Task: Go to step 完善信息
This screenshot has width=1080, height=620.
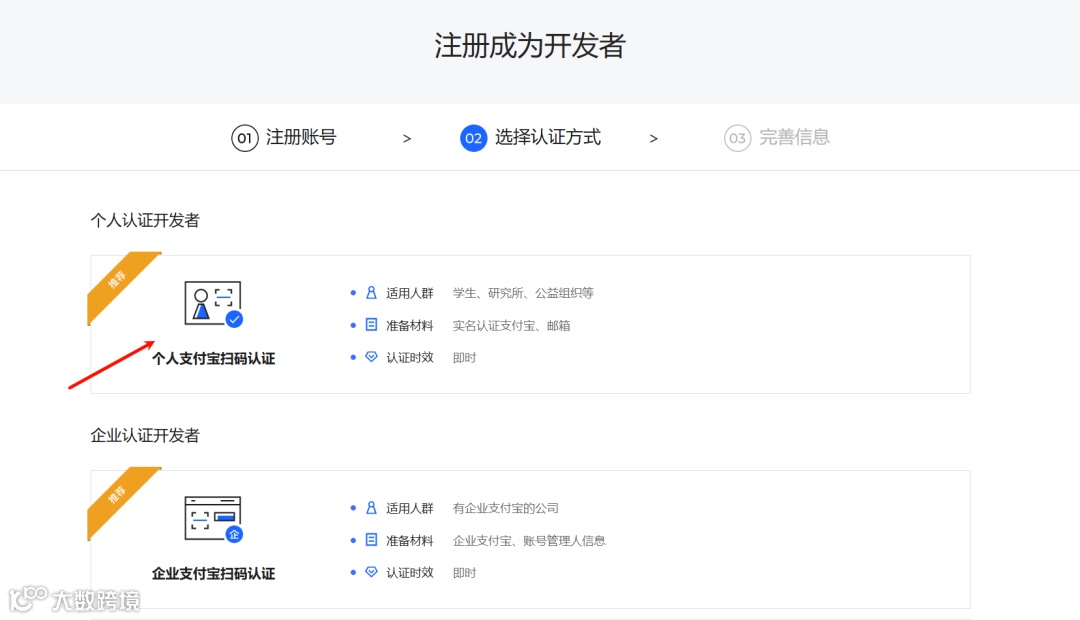Action: click(794, 137)
